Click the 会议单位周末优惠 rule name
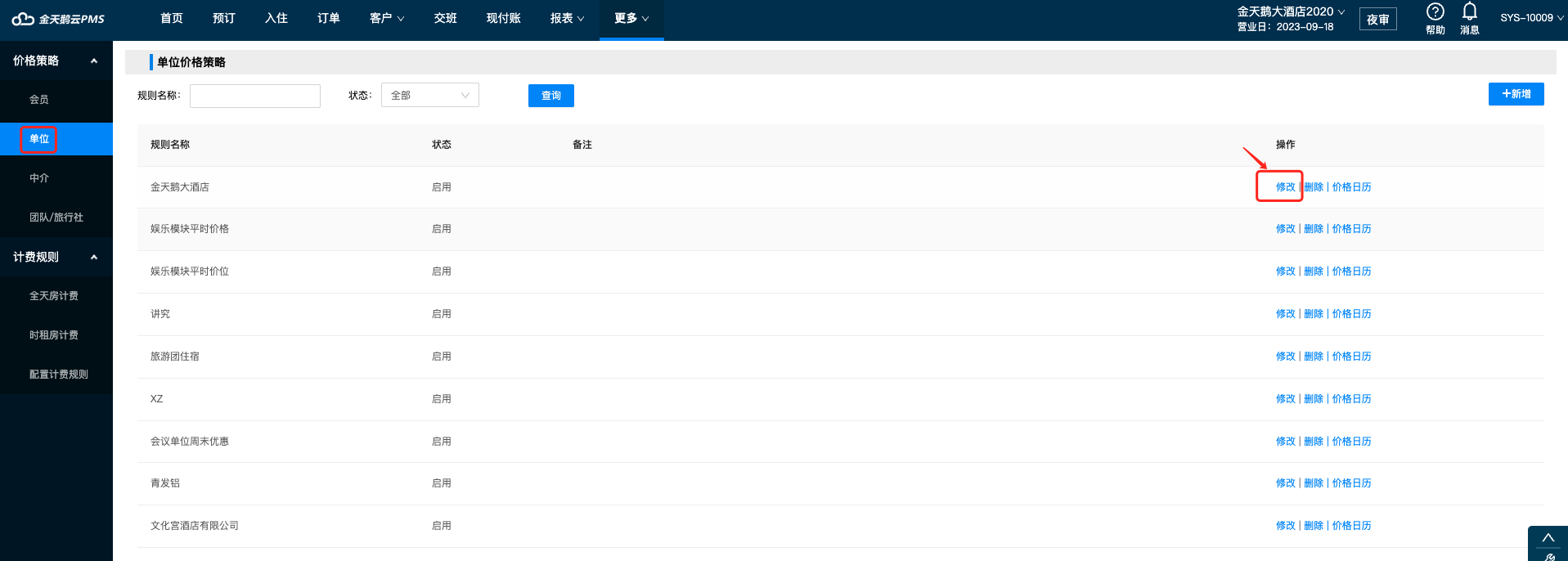 coord(190,442)
